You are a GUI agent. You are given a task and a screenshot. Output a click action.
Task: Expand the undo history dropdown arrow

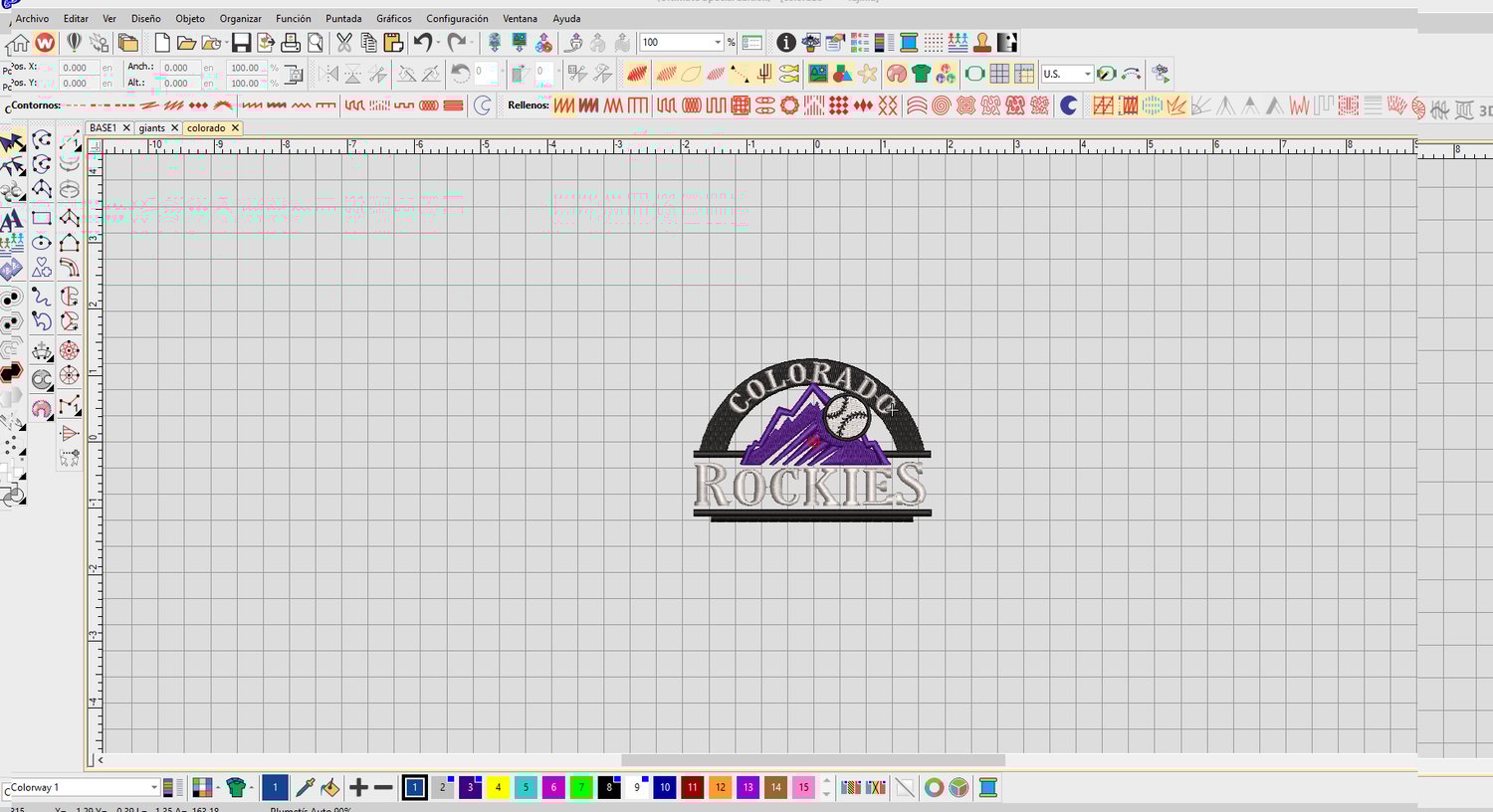(437, 44)
